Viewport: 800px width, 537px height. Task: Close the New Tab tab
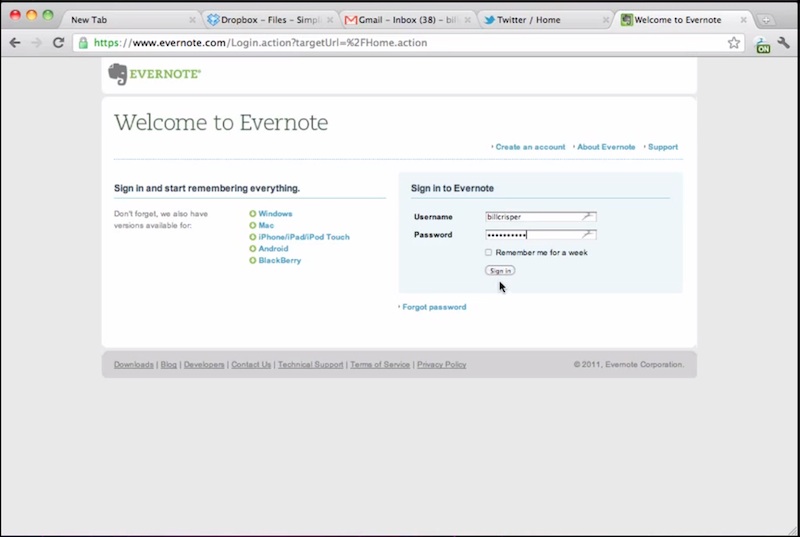[x=193, y=20]
